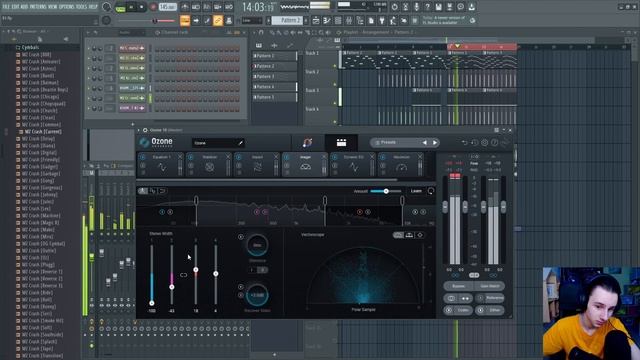640x360 pixels.
Task: Click the Gain Match button in Ozone
Action: coord(490,286)
